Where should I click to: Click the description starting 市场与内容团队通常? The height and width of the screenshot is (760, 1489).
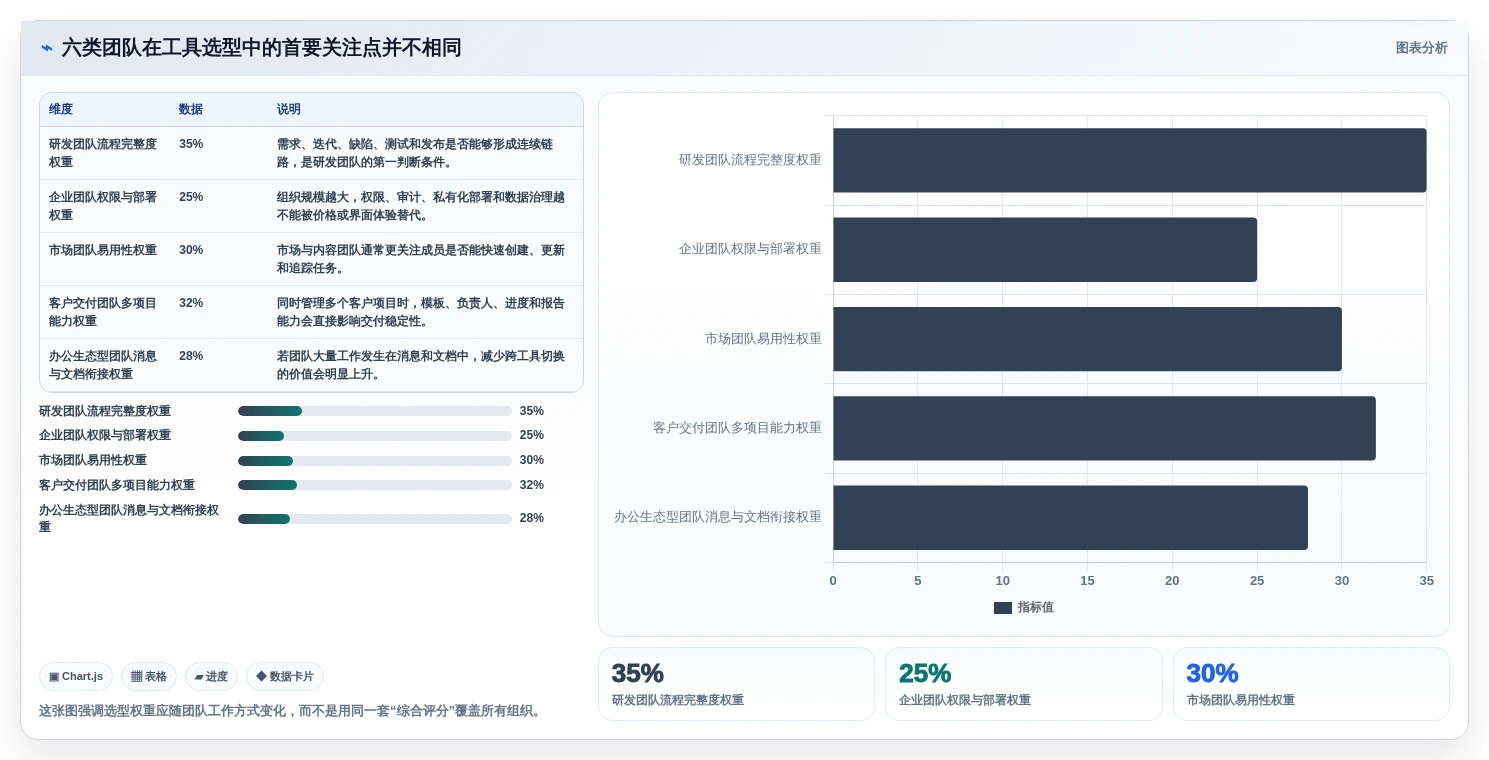tap(421, 259)
